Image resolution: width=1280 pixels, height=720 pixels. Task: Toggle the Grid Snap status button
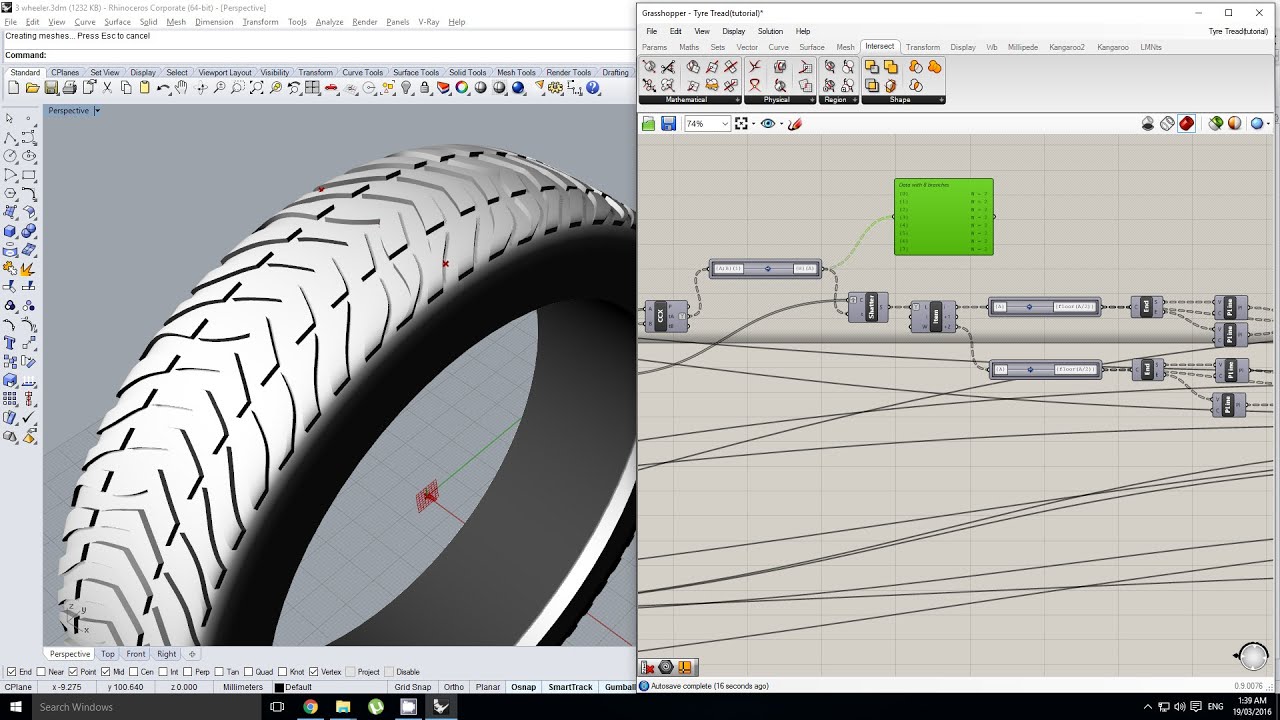(413, 687)
